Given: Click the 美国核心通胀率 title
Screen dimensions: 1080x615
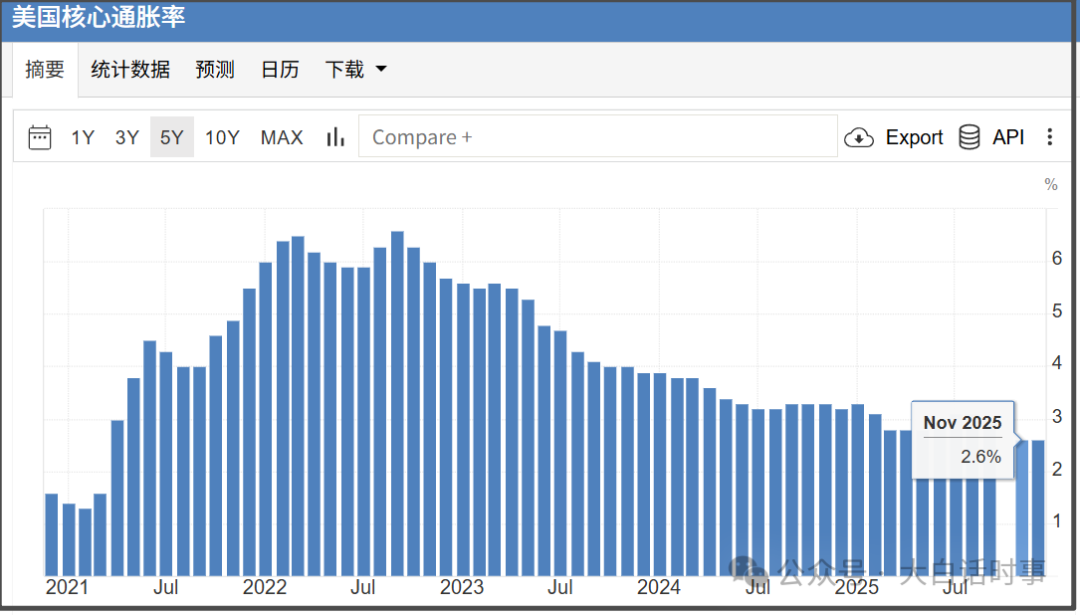Looking at the screenshot, I should pos(98,17).
